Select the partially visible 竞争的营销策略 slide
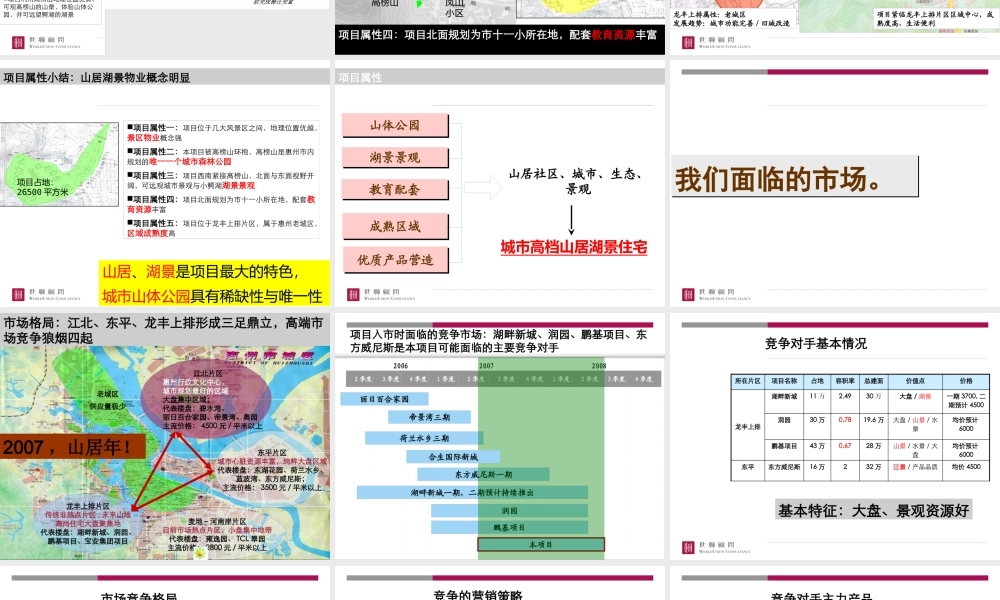 (499, 585)
